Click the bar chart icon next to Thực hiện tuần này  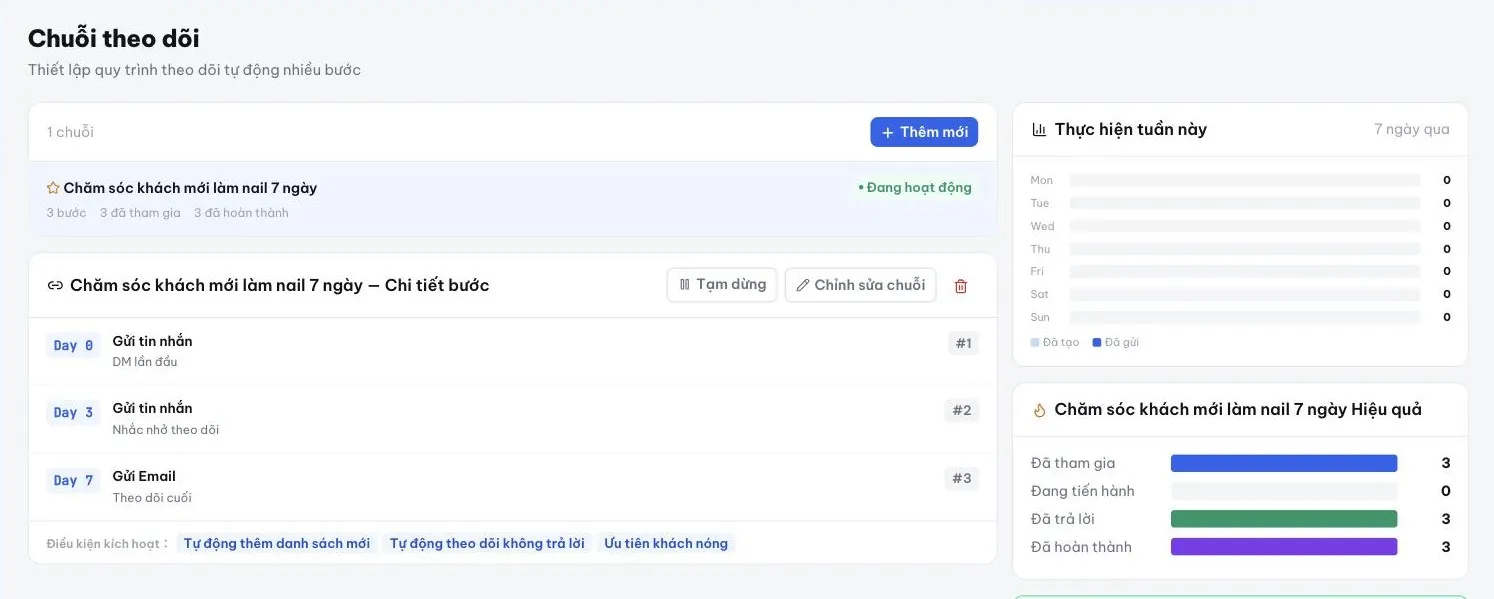click(1039, 130)
